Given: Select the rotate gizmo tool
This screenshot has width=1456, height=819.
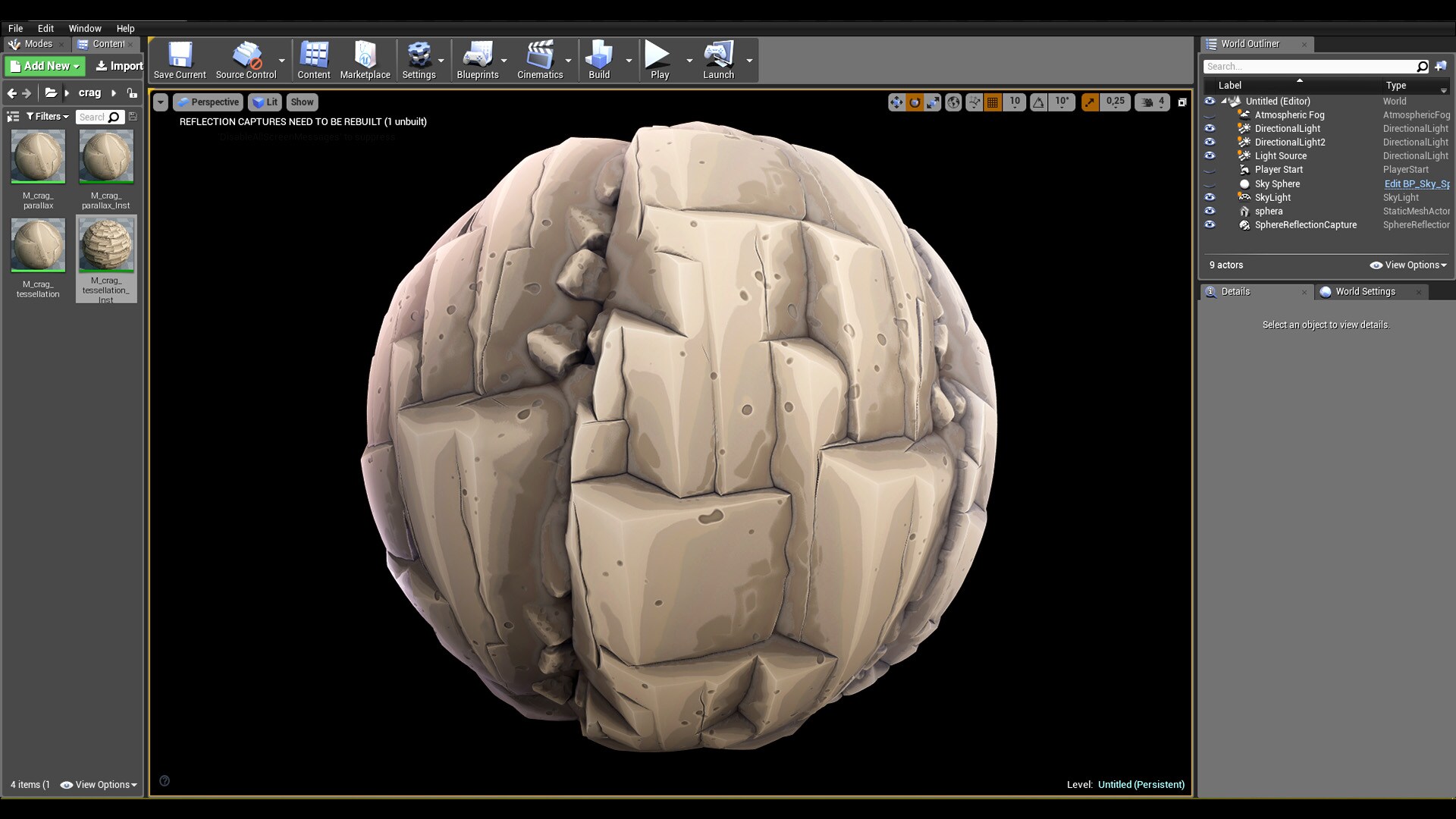Looking at the screenshot, I should pyautogui.click(x=915, y=102).
